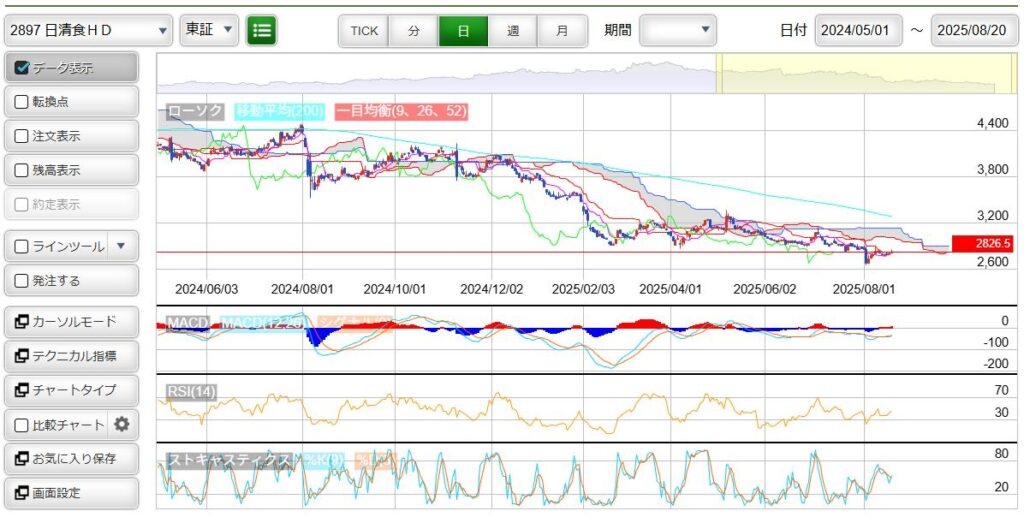The width and height of the screenshot is (1024, 523).
Task: Switch to the 週 weekly tab
Action: (x=513, y=30)
